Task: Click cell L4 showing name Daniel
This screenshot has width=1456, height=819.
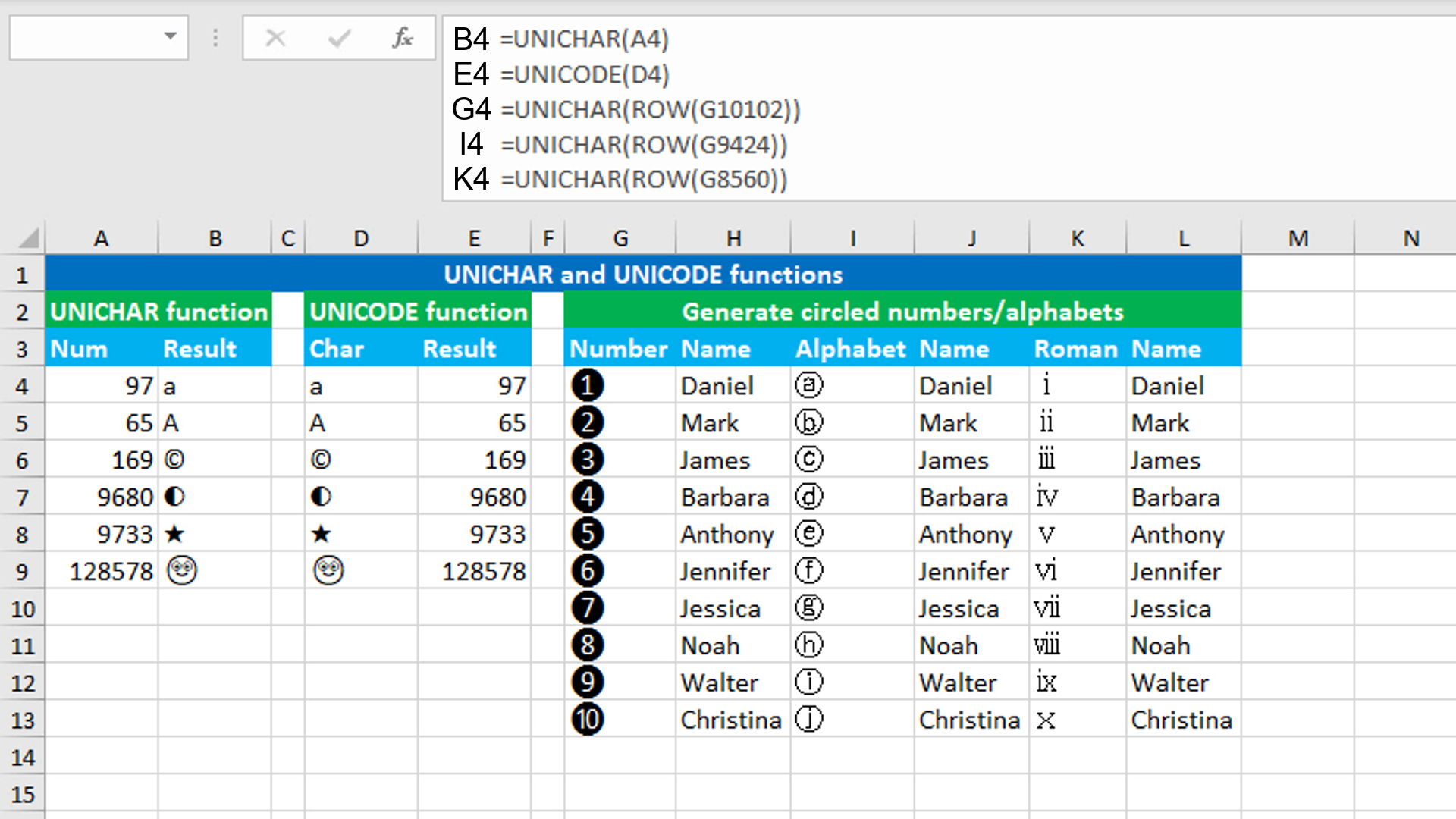Action: pyautogui.click(x=1184, y=385)
